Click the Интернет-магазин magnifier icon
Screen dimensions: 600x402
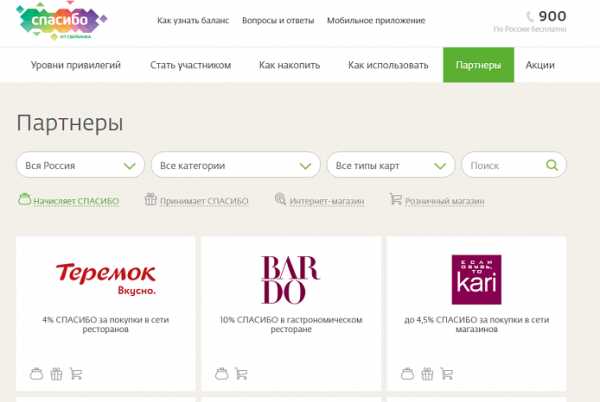(x=280, y=199)
